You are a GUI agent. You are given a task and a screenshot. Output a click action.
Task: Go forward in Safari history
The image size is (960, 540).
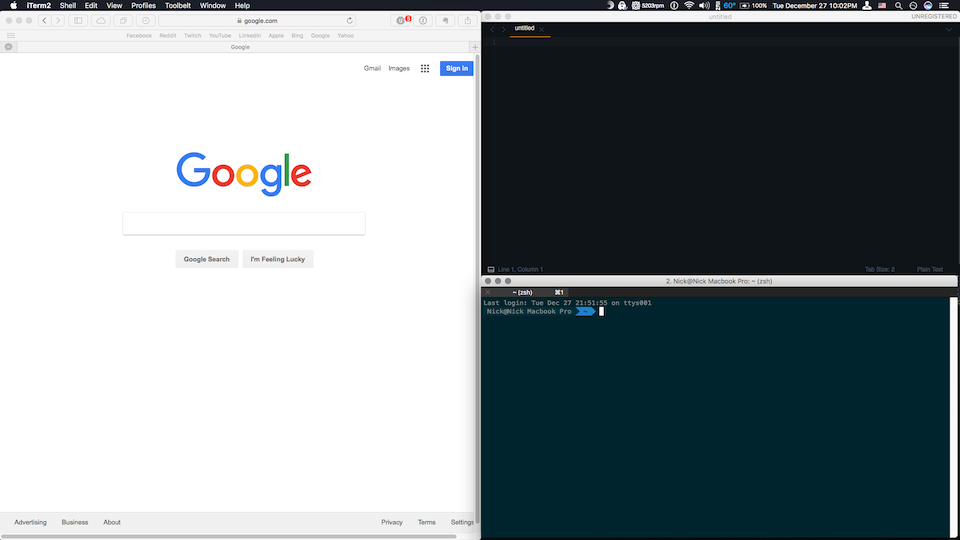click(x=58, y=20)
